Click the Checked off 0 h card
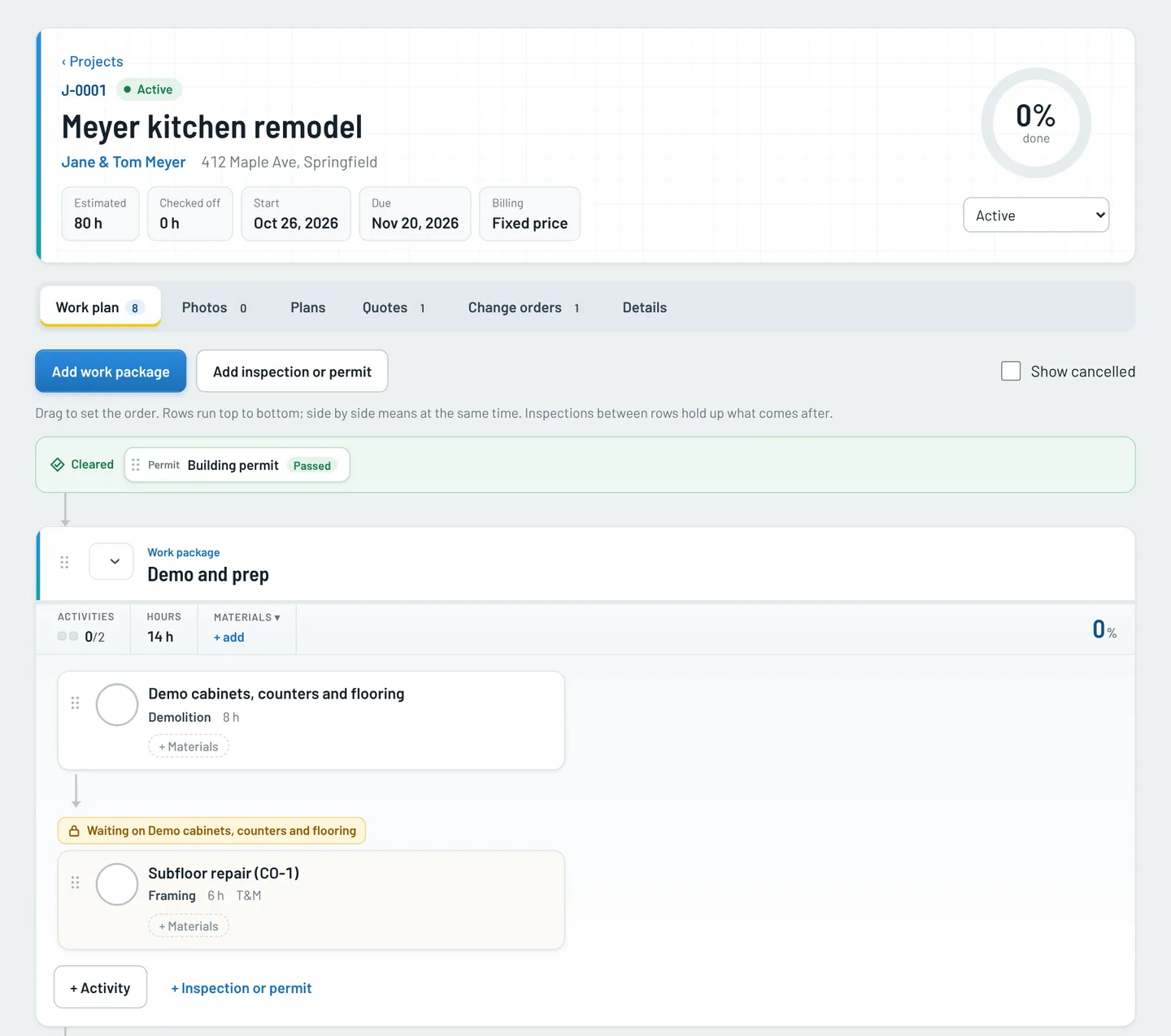The image size is (1171, 1036). click(x=190, y=214)
